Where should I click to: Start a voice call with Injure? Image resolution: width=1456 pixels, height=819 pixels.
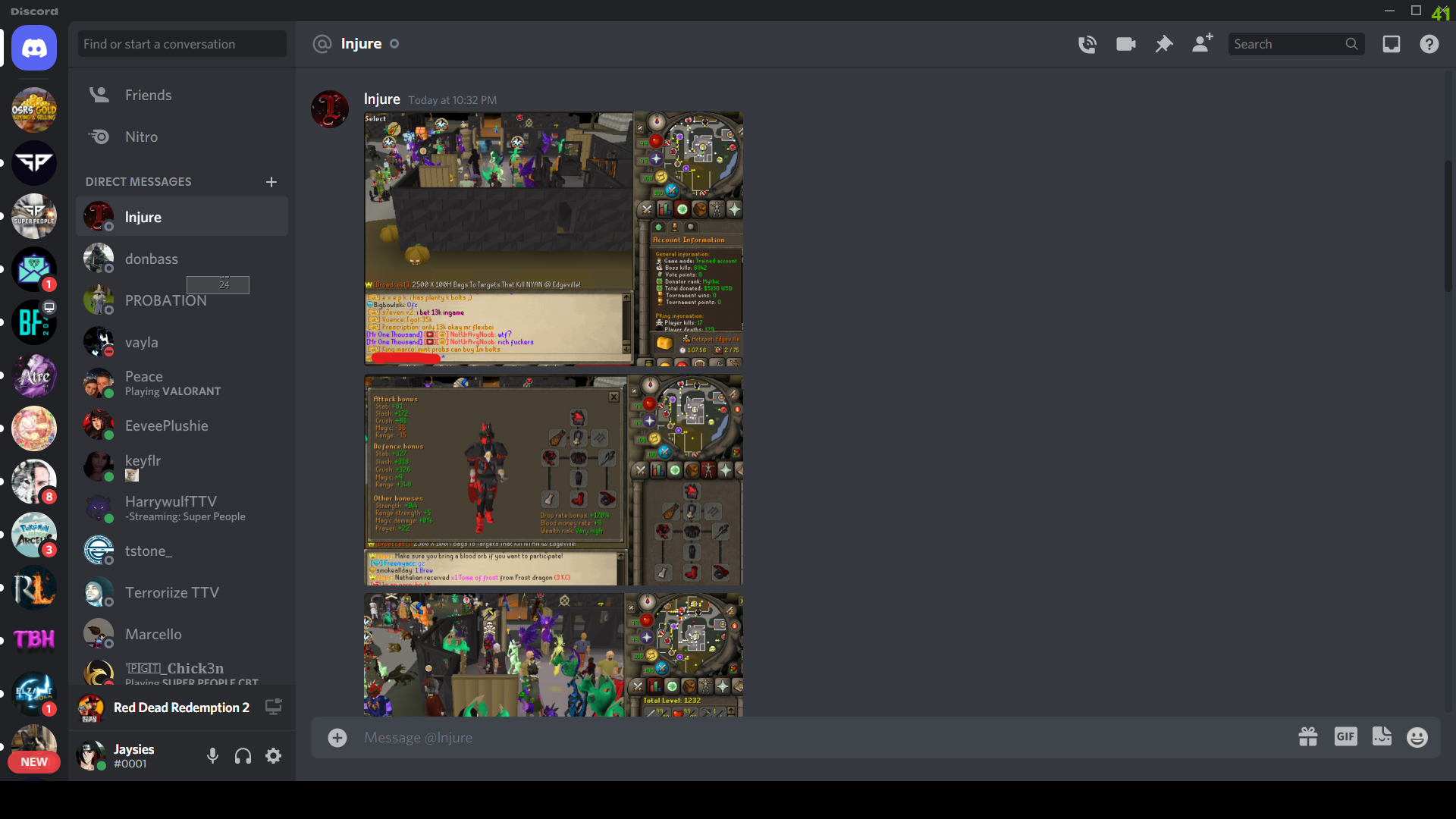[1087, 44]
